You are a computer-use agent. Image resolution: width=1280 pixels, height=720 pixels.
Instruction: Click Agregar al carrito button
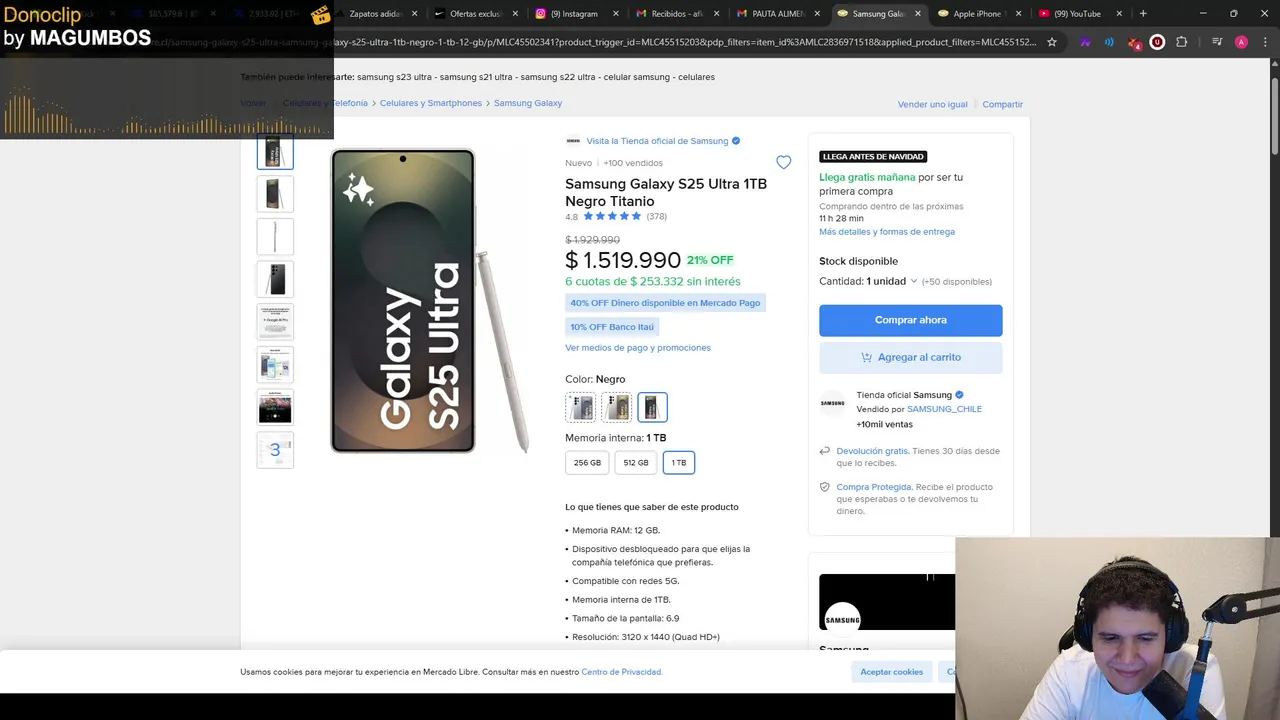pyautogui.click(x=910, y=357)
